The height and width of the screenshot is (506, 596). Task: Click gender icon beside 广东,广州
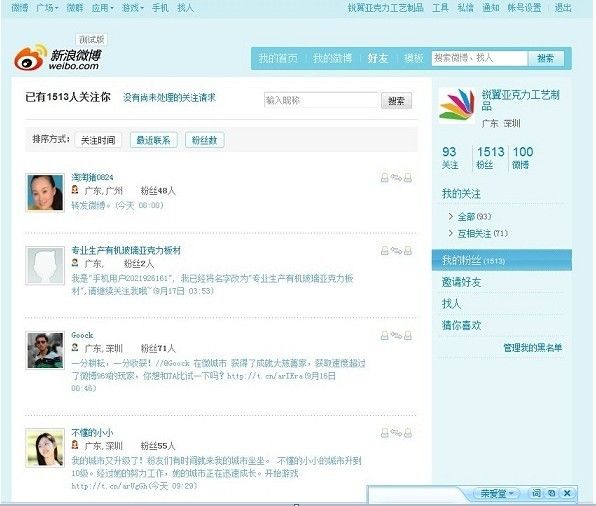75,189
